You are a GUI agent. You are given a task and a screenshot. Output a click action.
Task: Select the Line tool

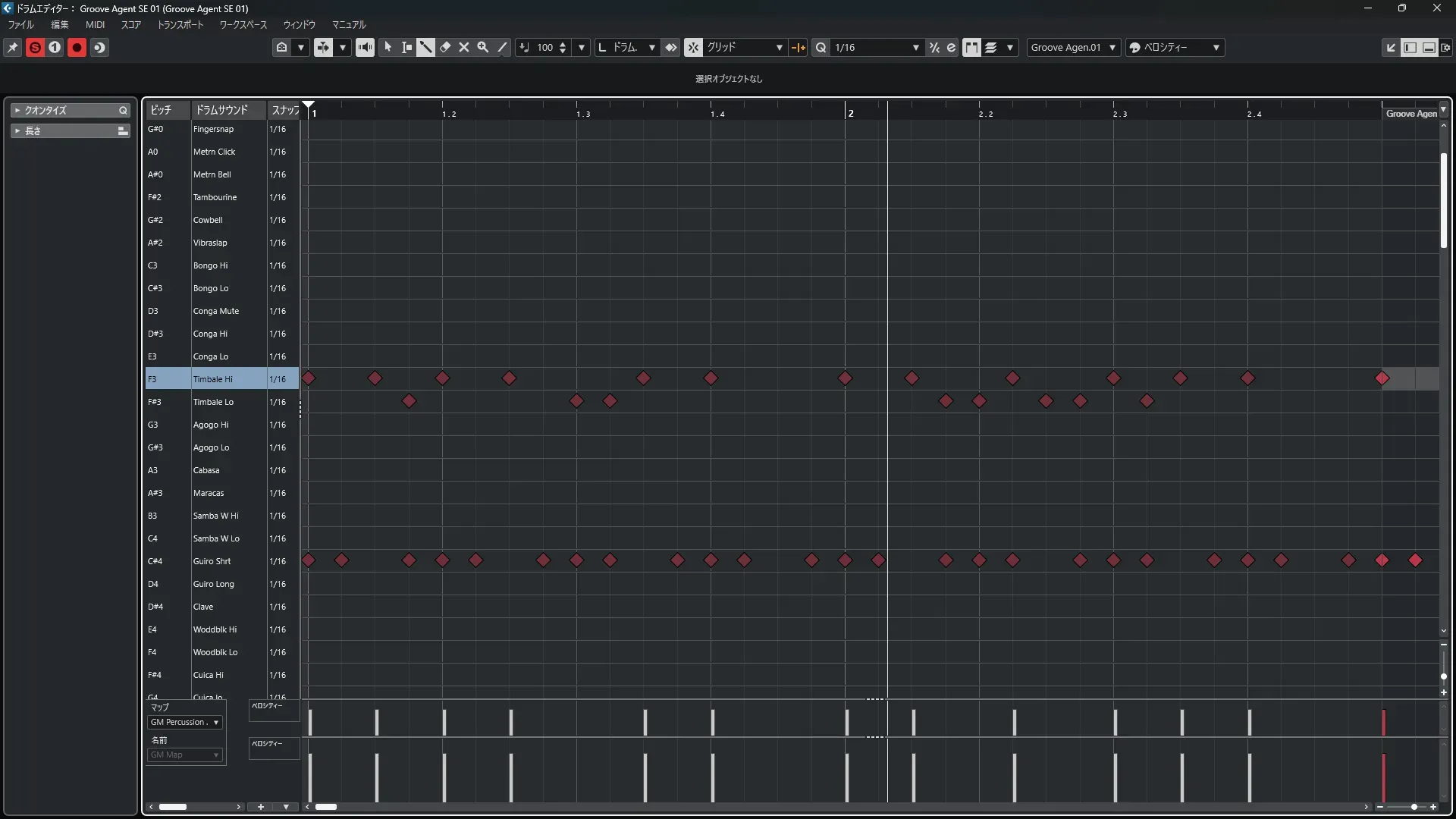pyautogui.click(x=502, y=48)
